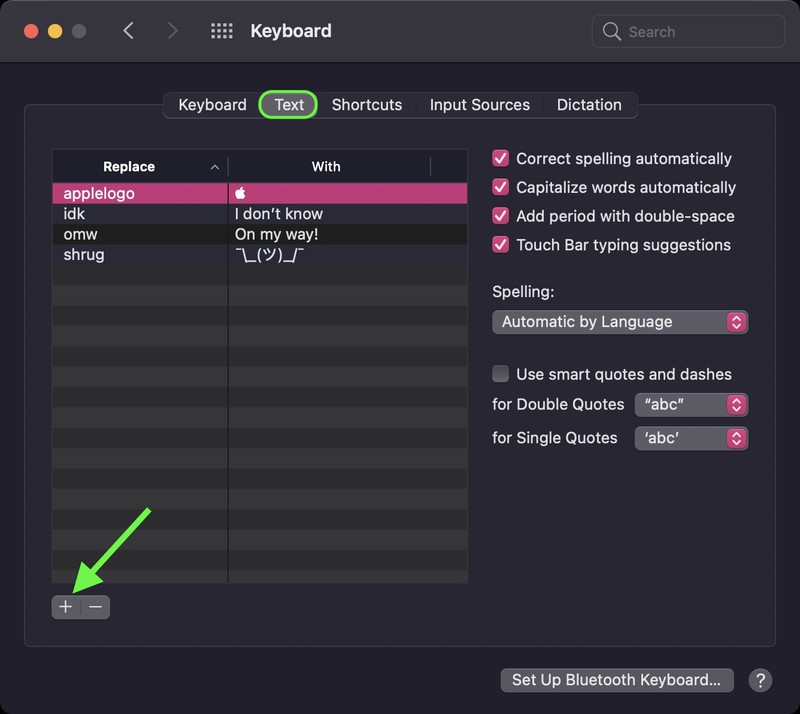Switch to the Shortcuts tab

tap(366, 105)
